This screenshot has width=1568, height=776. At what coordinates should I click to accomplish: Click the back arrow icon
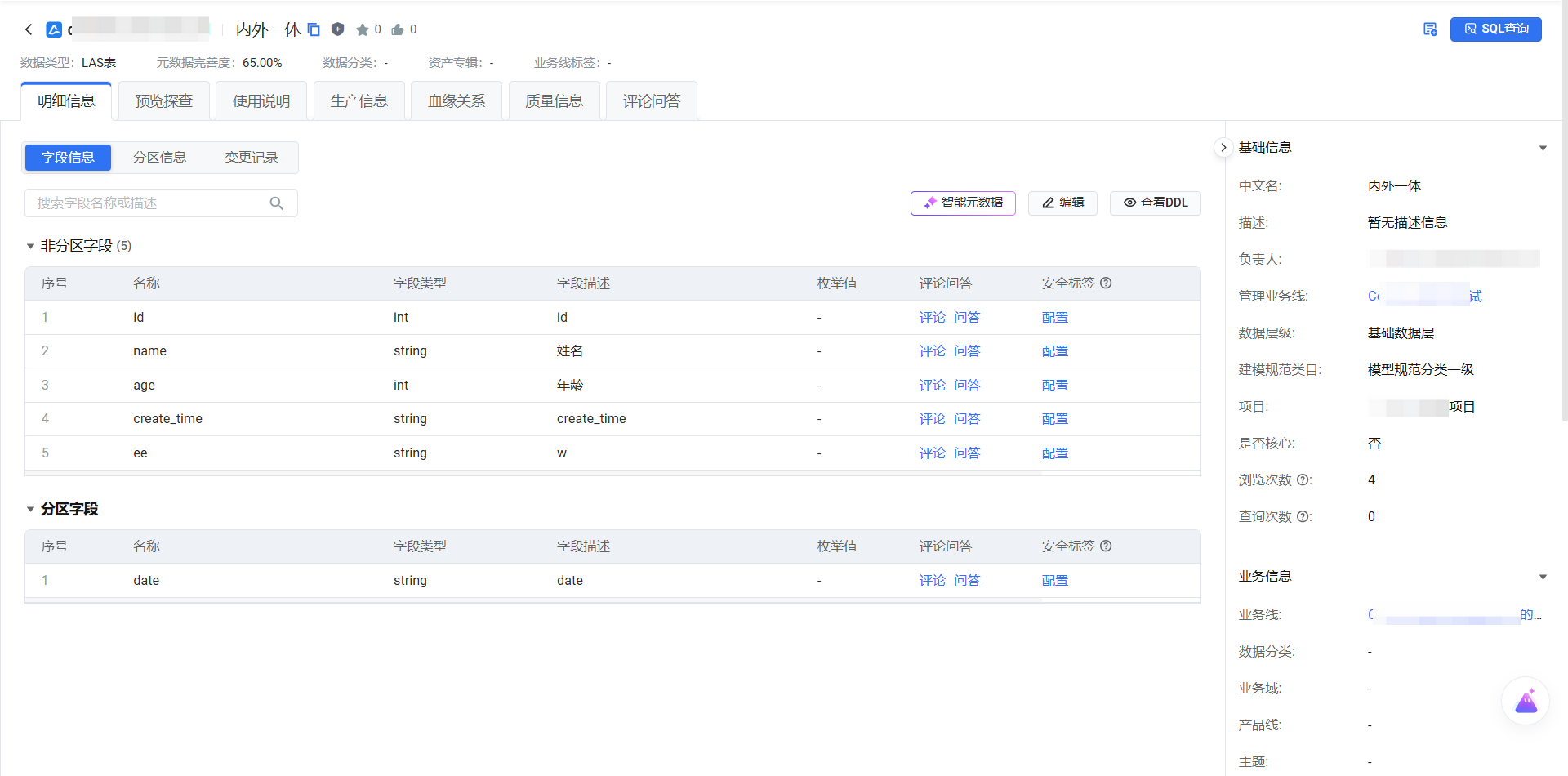29,29
